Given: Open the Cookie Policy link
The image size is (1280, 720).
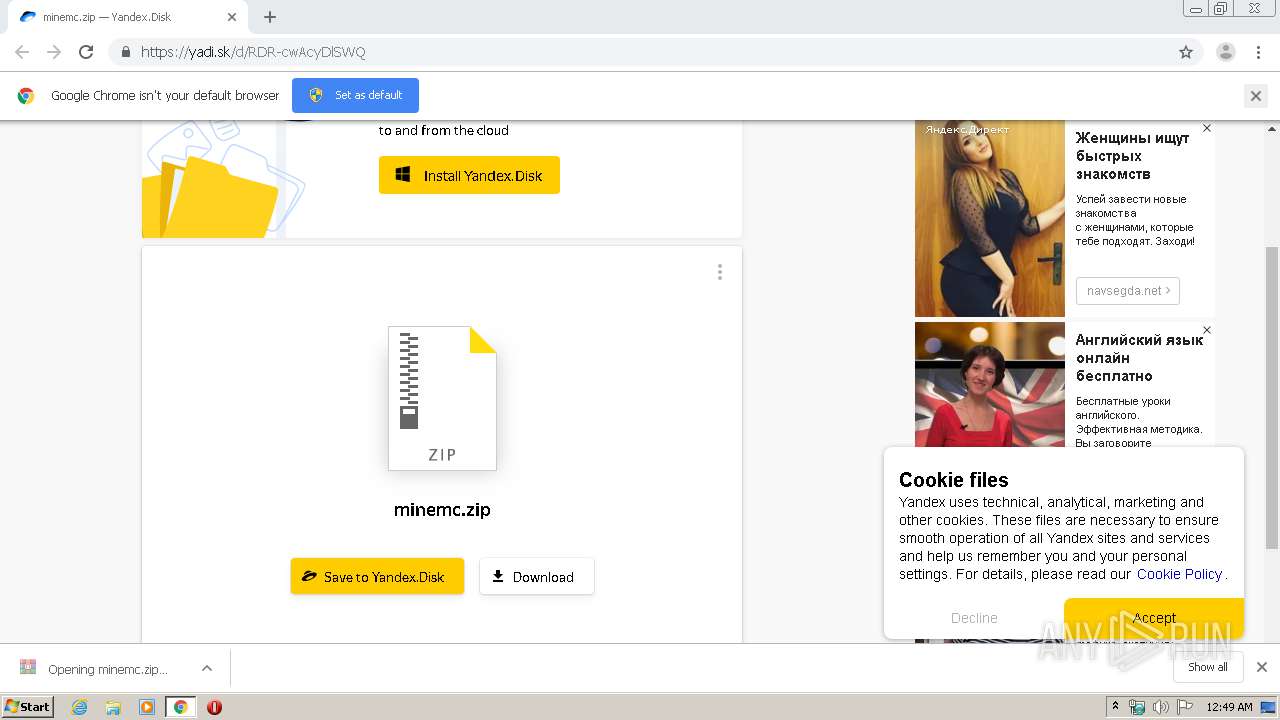Looking at the screenshot, I should (x=1179, y=574).
